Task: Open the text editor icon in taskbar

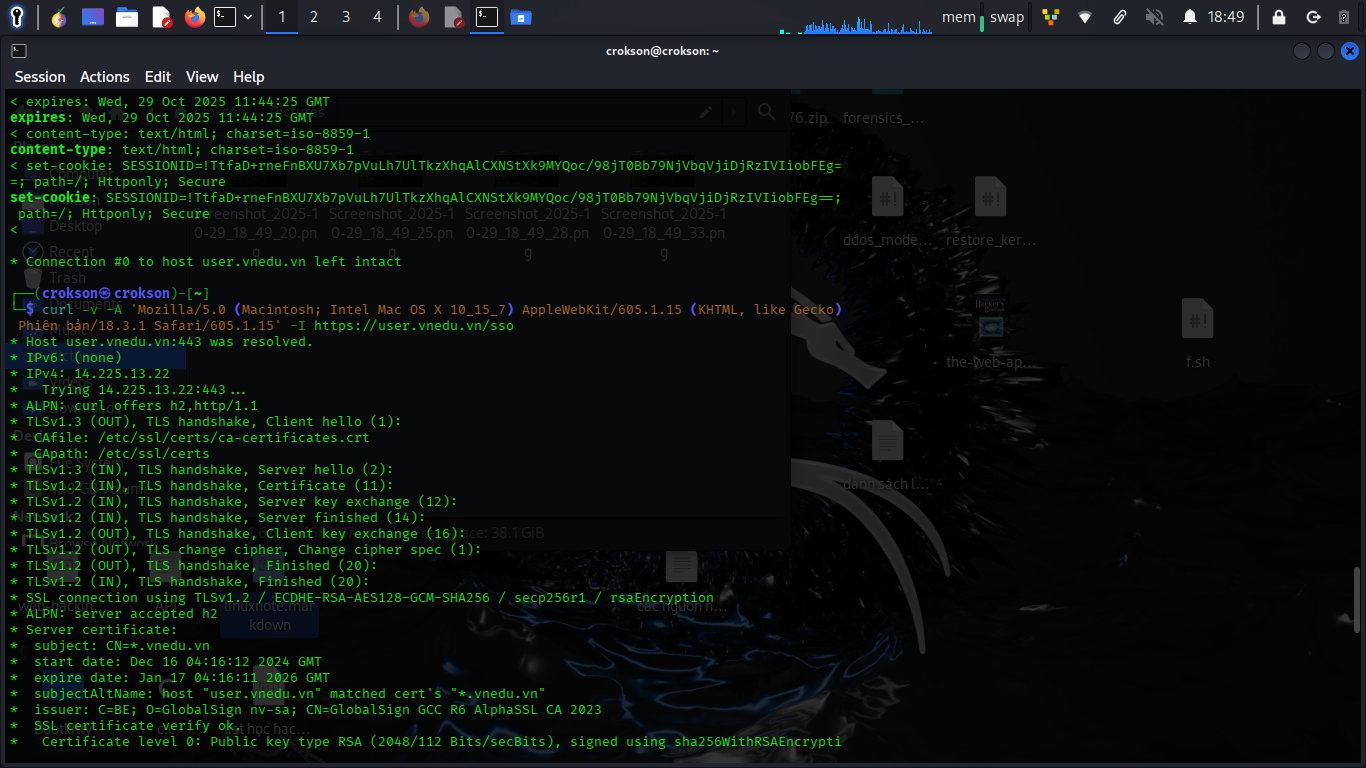Action: pos(161,17)
